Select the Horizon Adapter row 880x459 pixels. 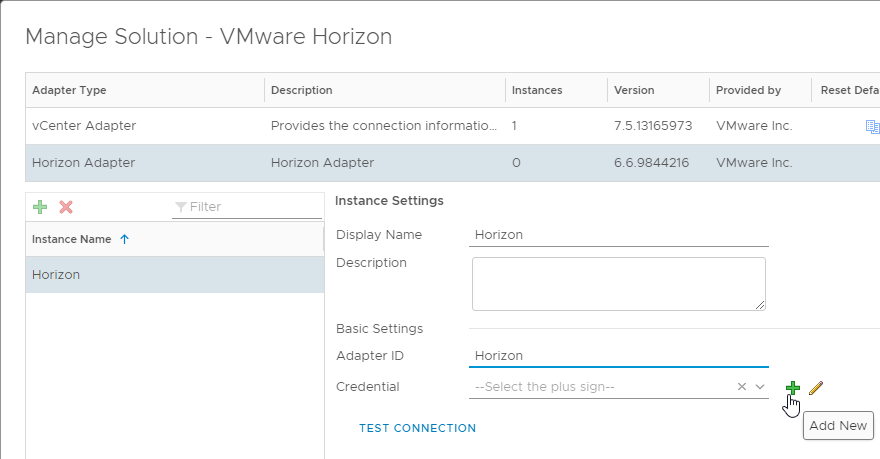tap(452, 163)
